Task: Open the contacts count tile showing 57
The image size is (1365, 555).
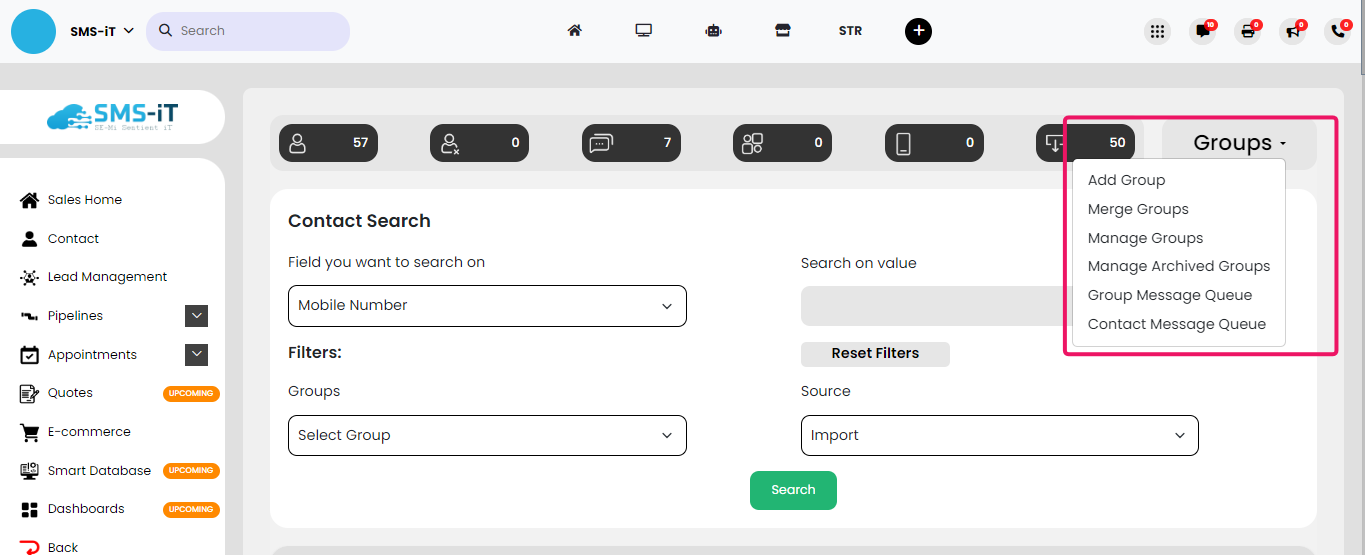Action: [328, 143]
